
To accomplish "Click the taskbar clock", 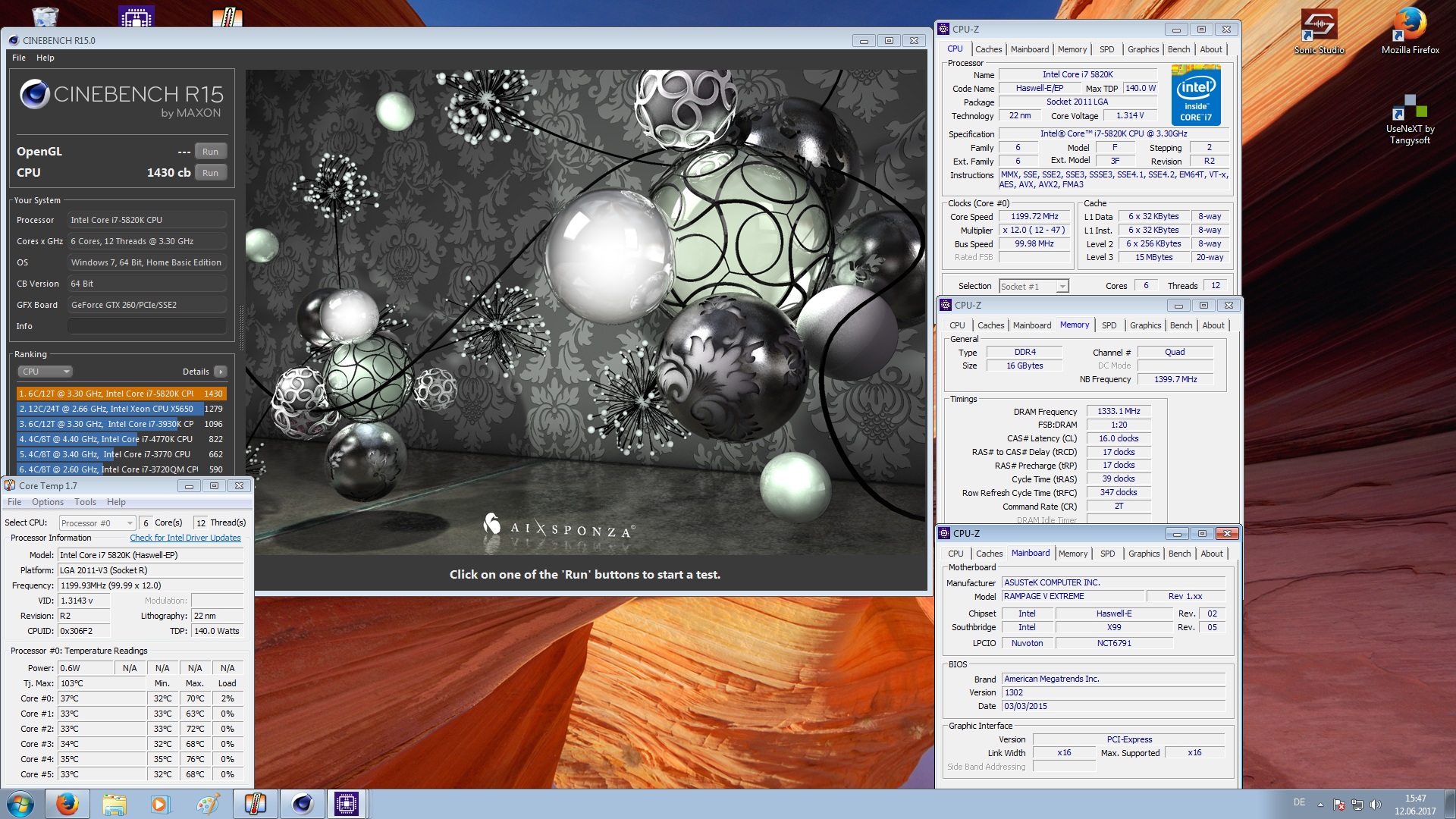I will [1415, 805].
